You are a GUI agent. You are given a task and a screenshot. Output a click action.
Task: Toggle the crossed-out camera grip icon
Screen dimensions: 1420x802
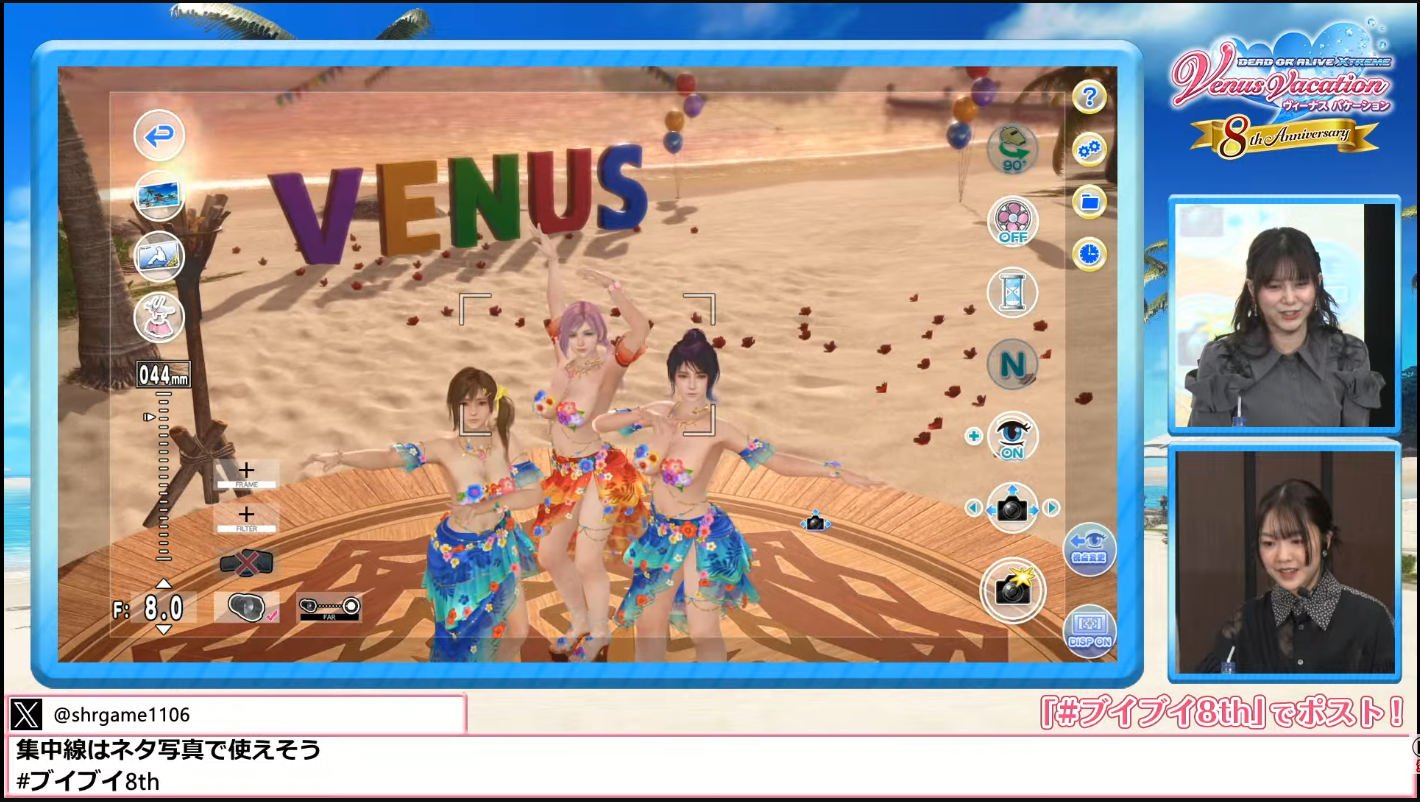click(x=246, y=563)
